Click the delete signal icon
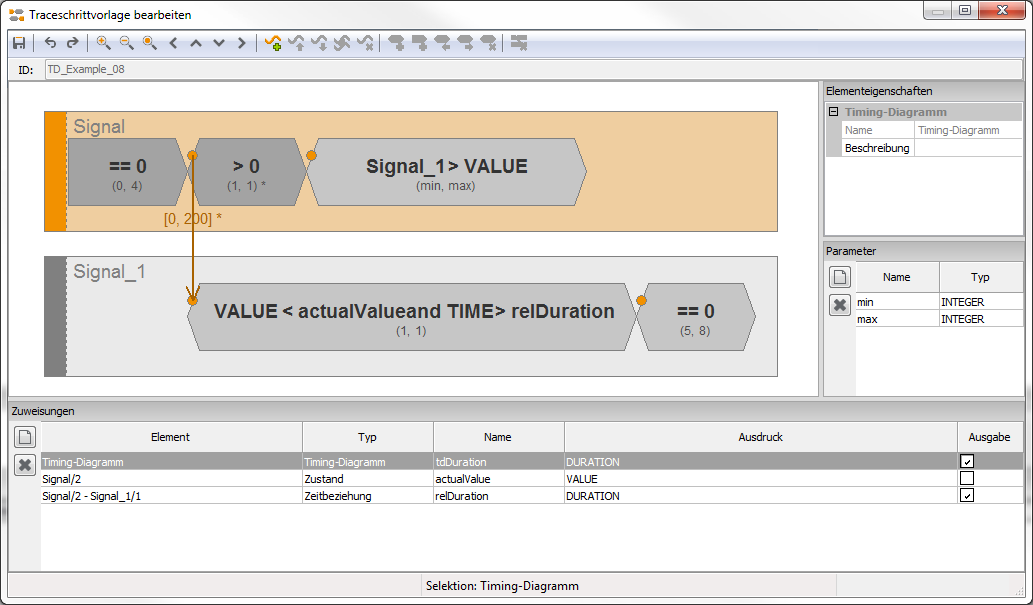 365,43
